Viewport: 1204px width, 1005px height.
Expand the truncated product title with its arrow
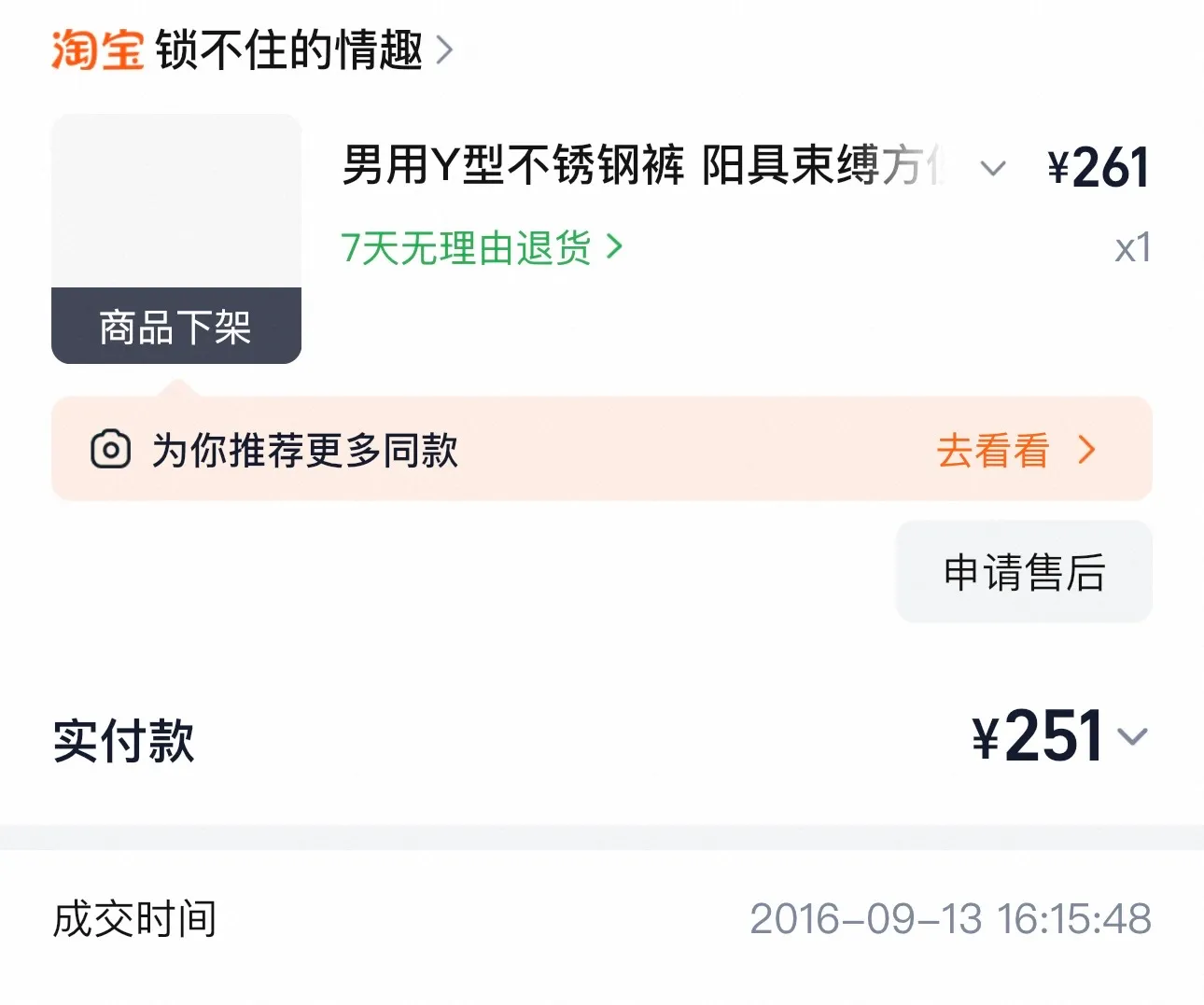tap(993, 169)
